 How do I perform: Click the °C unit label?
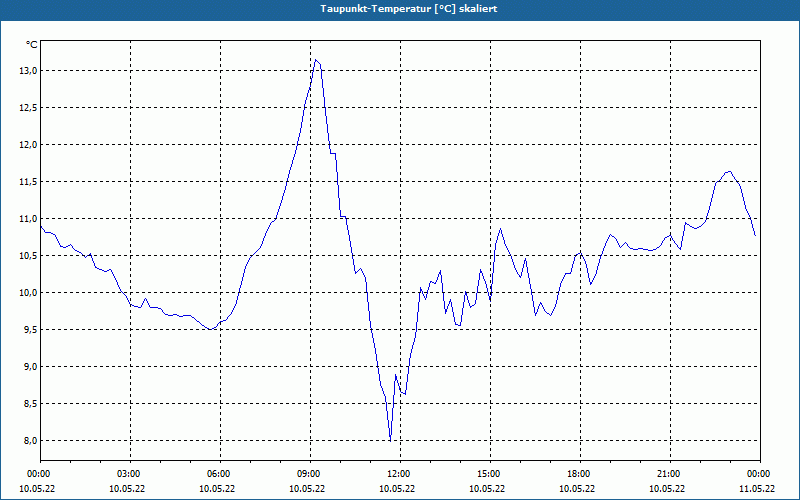click(32, 45)
